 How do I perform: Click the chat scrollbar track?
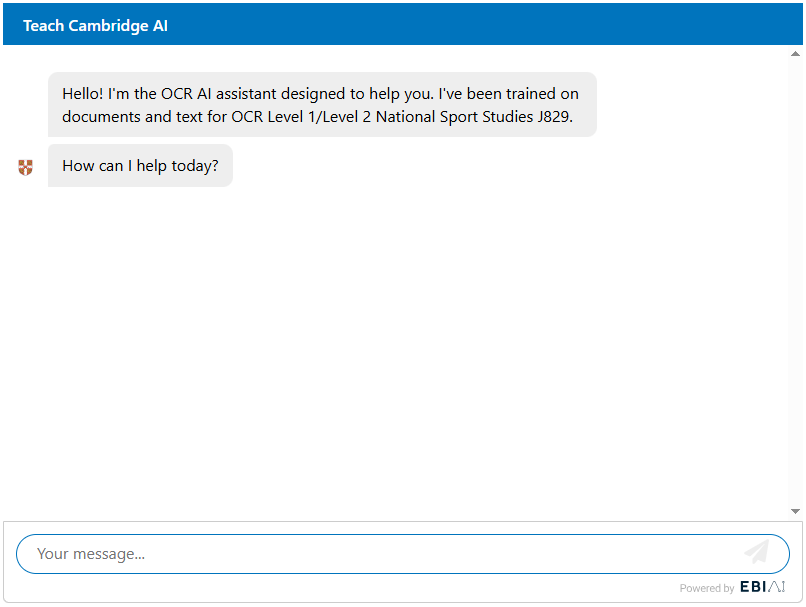tap(795, 280)
